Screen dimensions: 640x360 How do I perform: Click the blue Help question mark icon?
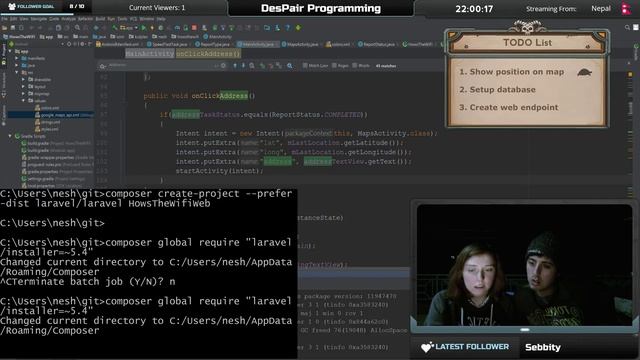coord(288,27)
